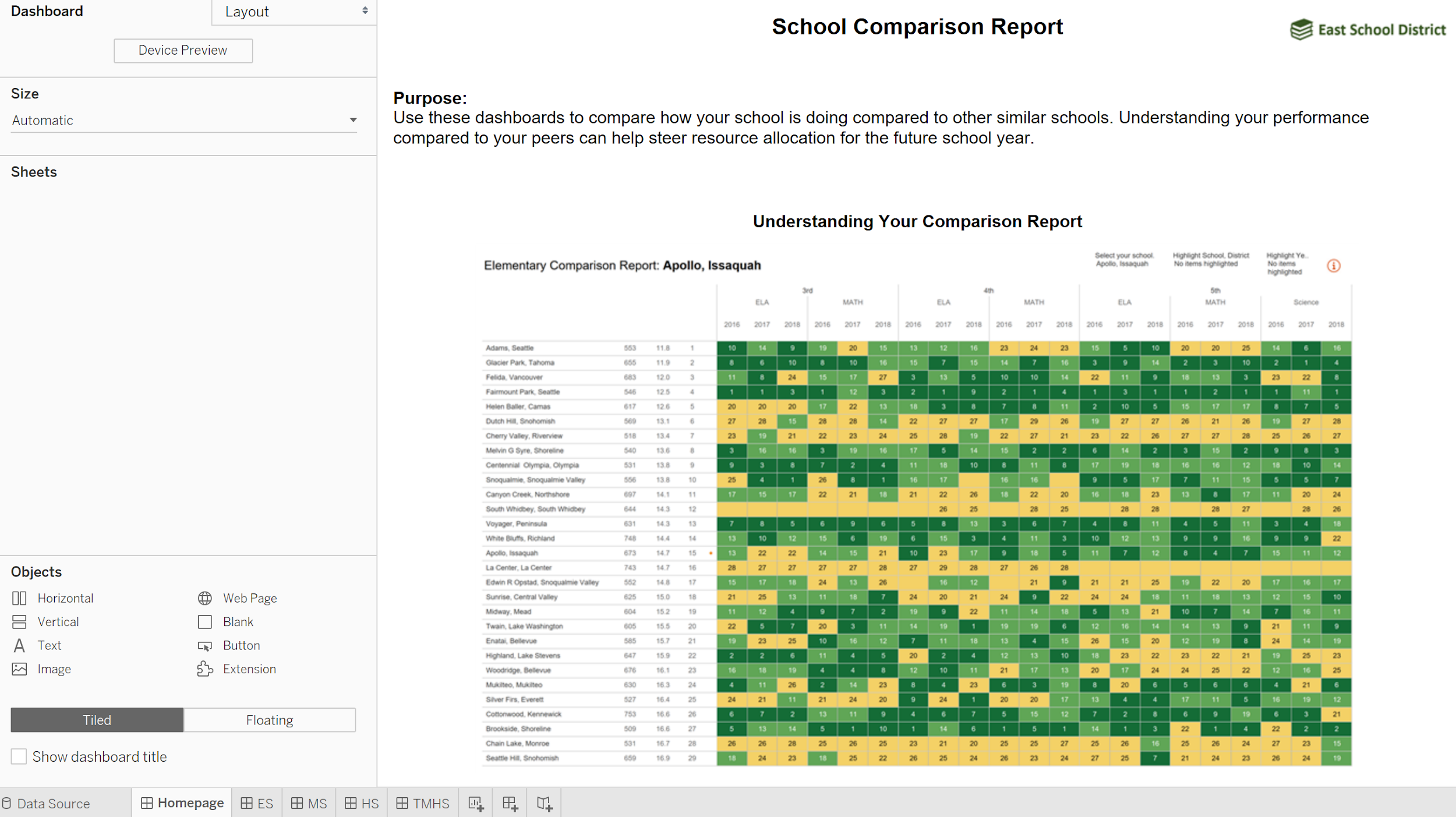Click the School Comparison Report title
Viewport: 1456px width, 817px height.
(917, 27)
